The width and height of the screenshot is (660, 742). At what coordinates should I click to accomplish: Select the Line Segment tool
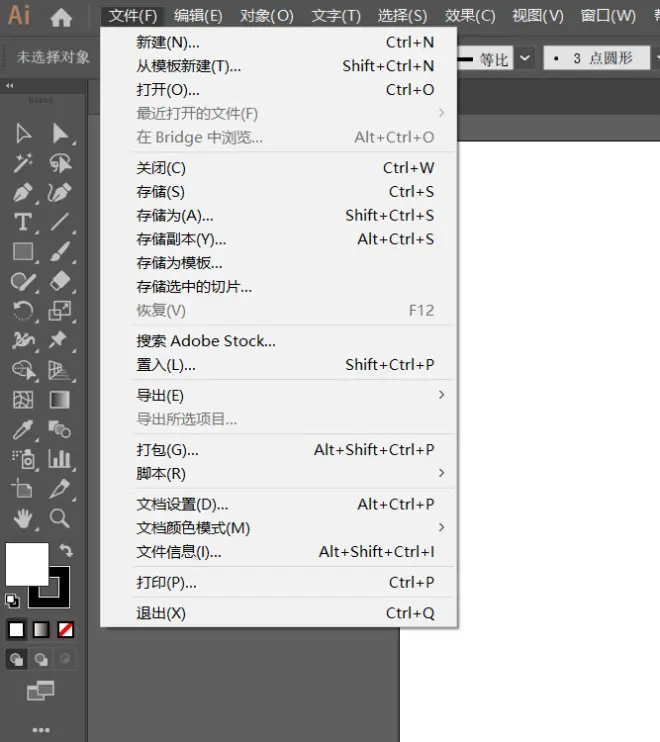click(60, 222)
